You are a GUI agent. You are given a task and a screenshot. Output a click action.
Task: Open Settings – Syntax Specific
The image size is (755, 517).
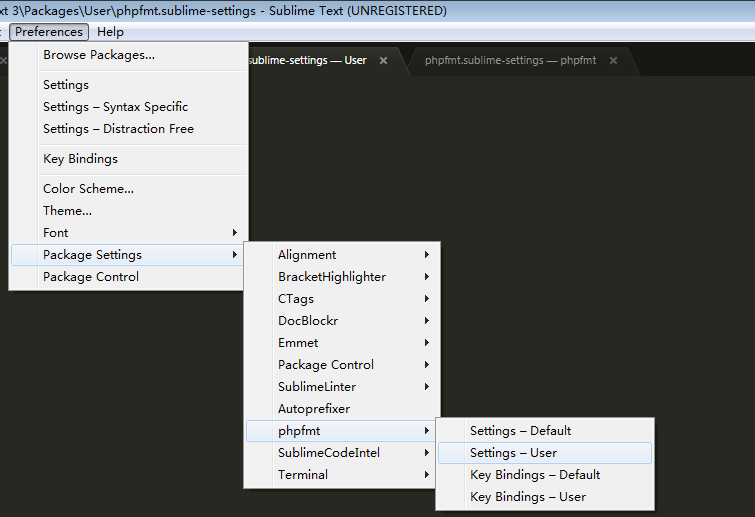pyautogui.click(x=115, y=107)
